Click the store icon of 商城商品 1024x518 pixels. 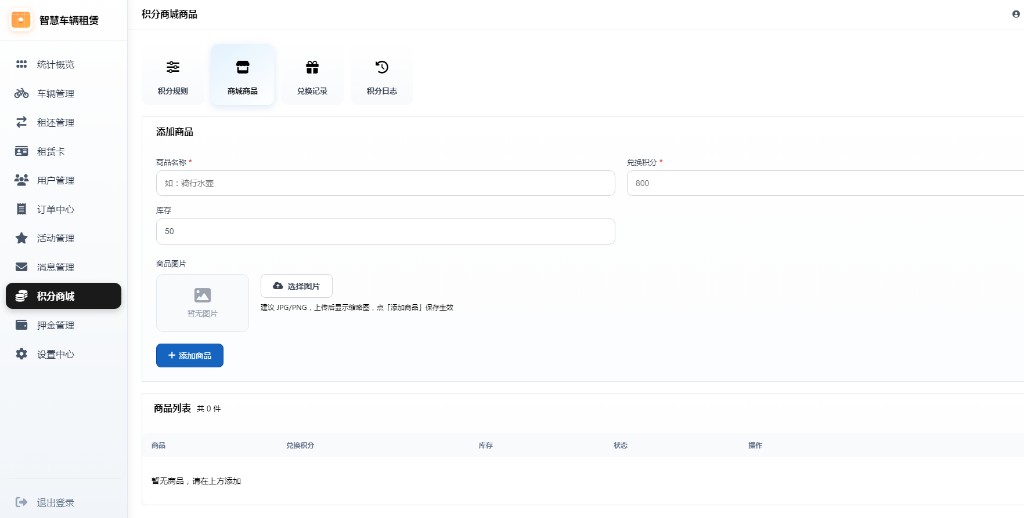tap(242, 67)
